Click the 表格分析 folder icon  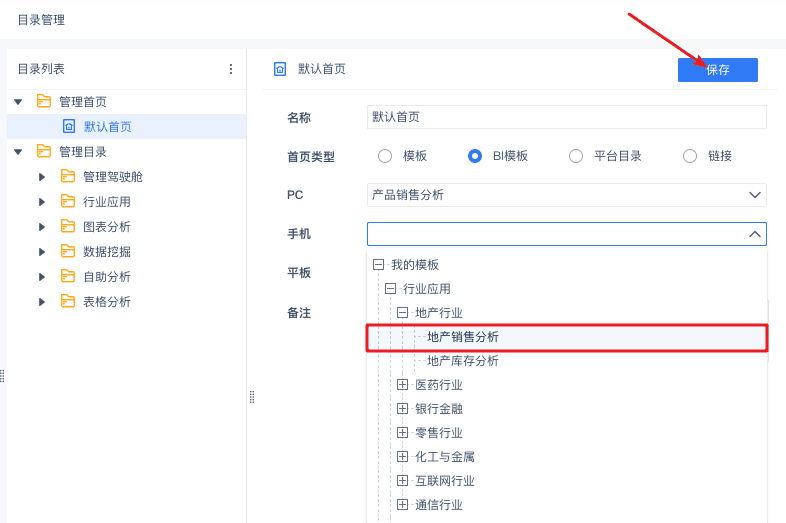coord(68,301)
